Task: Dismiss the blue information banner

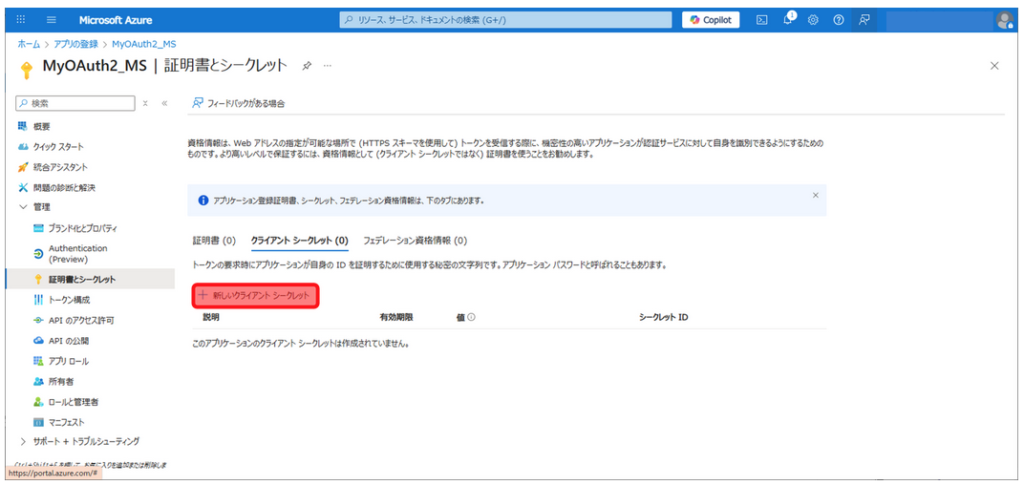Action: [x=815, y=195]
